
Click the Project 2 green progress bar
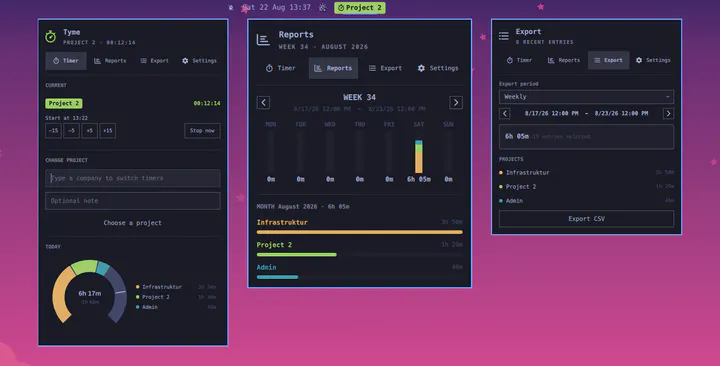pos(297,254)
